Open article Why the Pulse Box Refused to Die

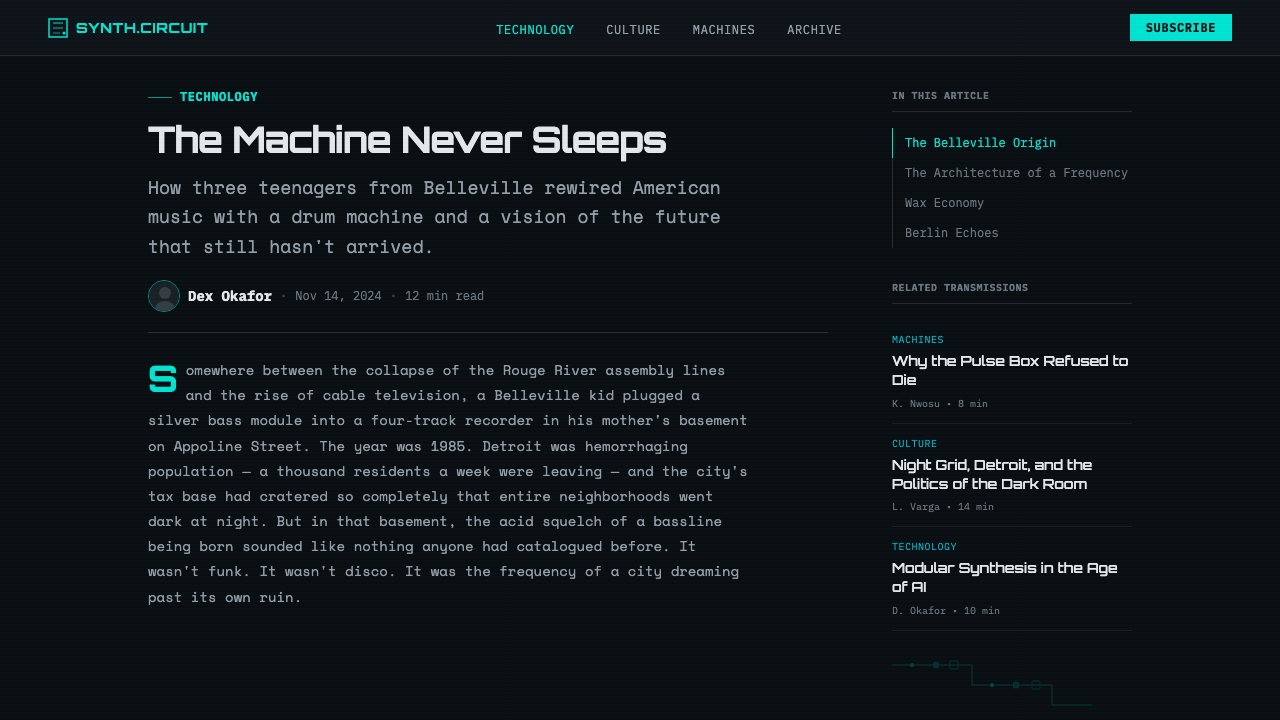point(1010,370)
